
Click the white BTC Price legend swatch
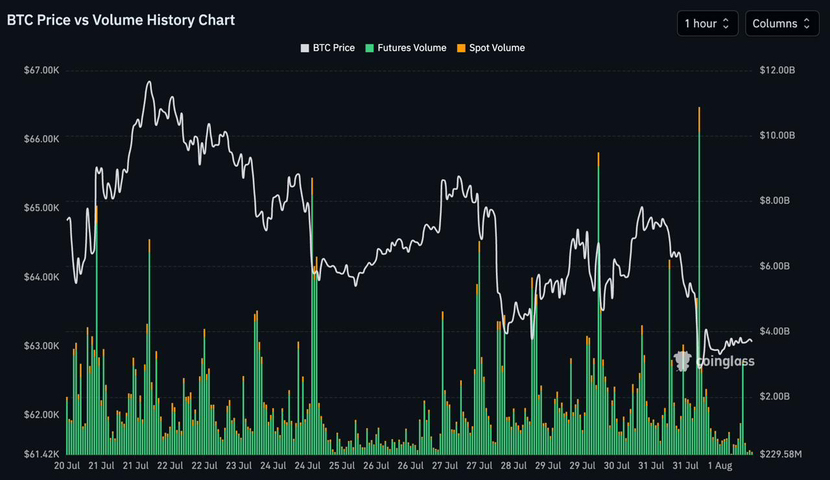pos(305,48)
